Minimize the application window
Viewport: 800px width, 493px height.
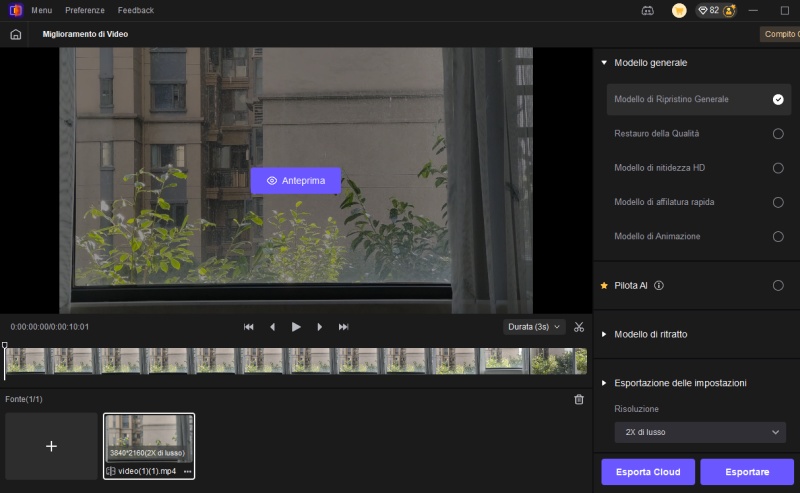pyautogui.click(x=753, y=10)
